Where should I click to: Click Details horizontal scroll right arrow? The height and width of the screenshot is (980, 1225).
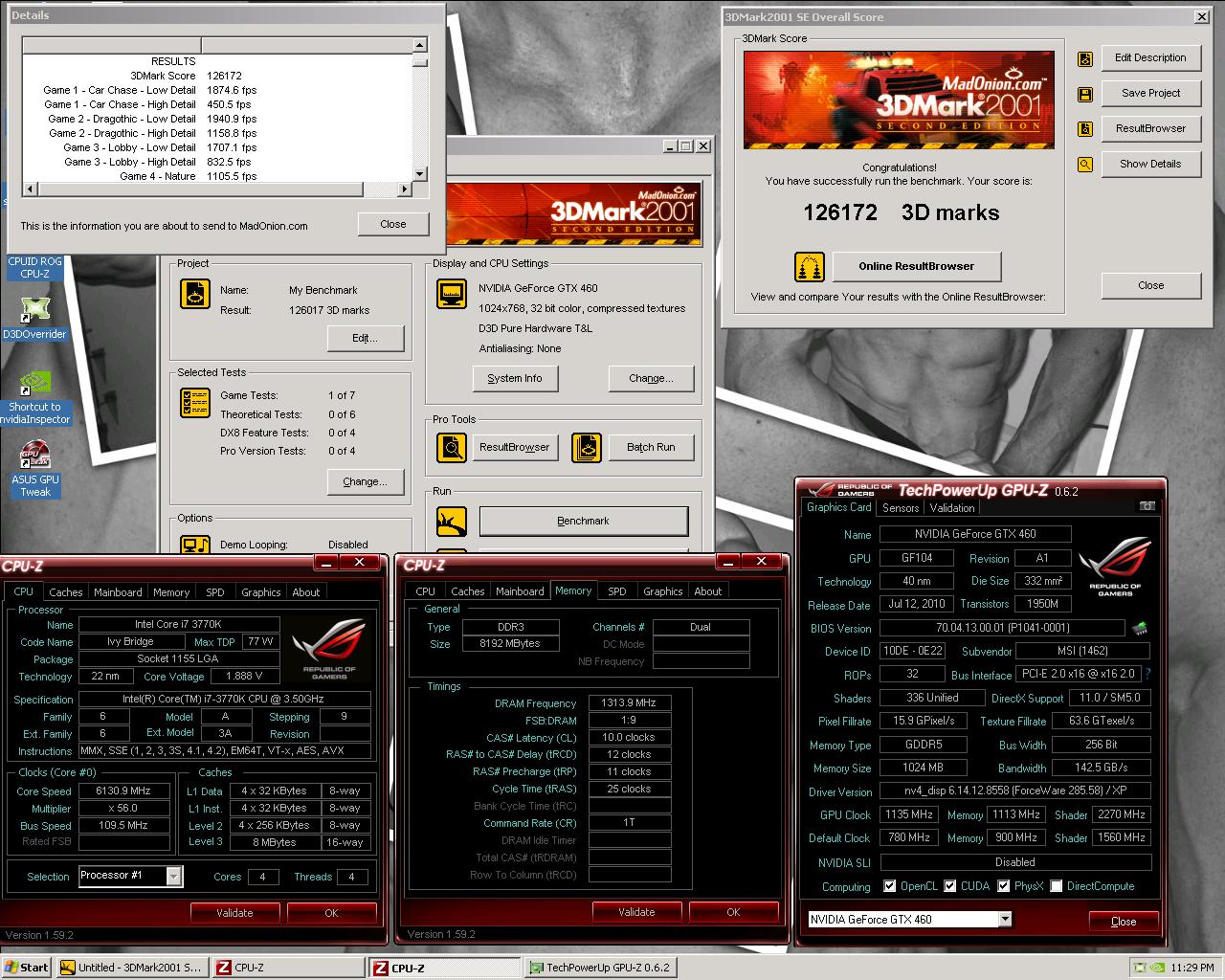[405, 189]
